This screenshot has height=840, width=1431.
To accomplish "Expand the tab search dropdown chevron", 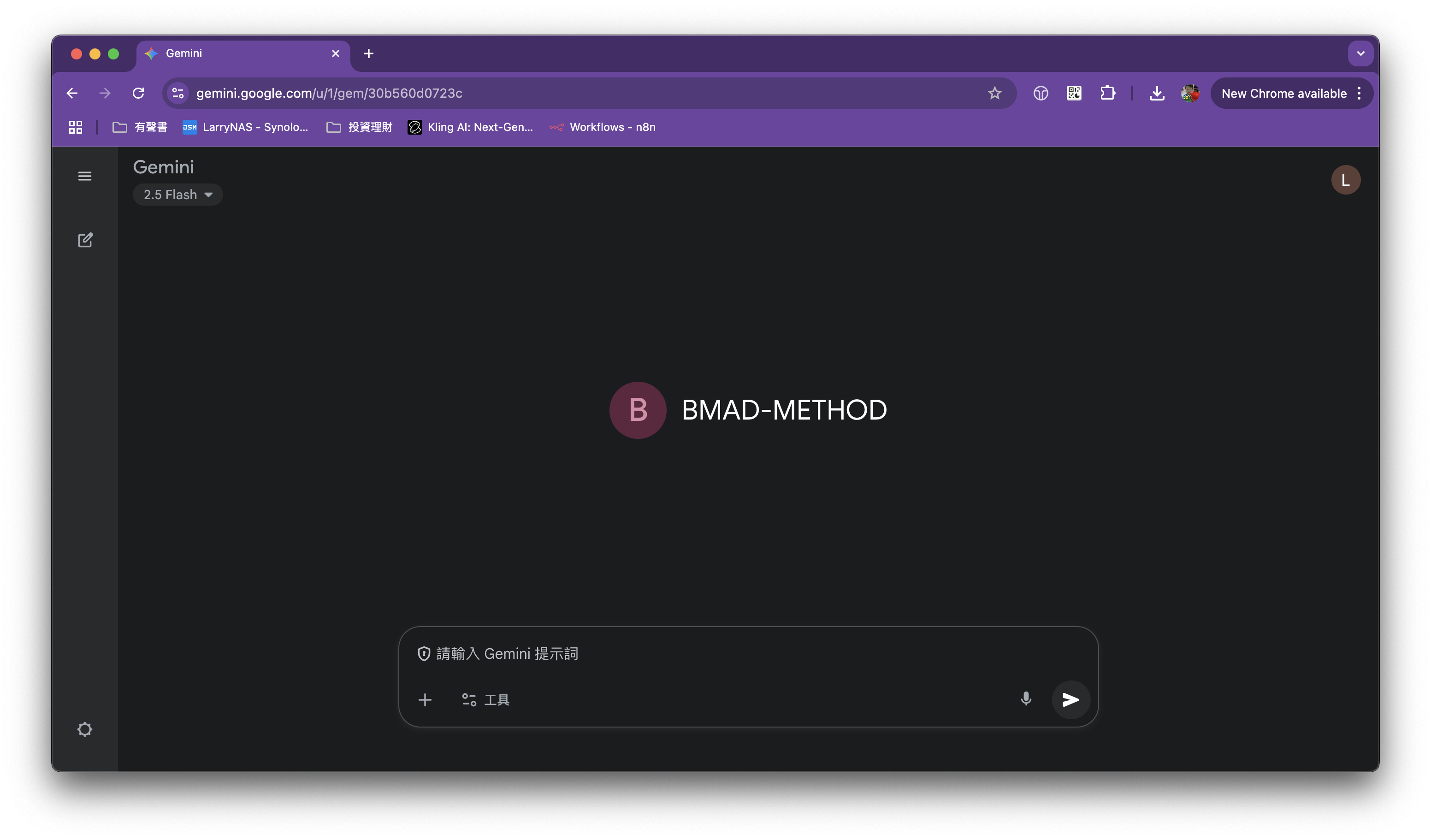I will pyautogui.click(x=1360, y=53).
